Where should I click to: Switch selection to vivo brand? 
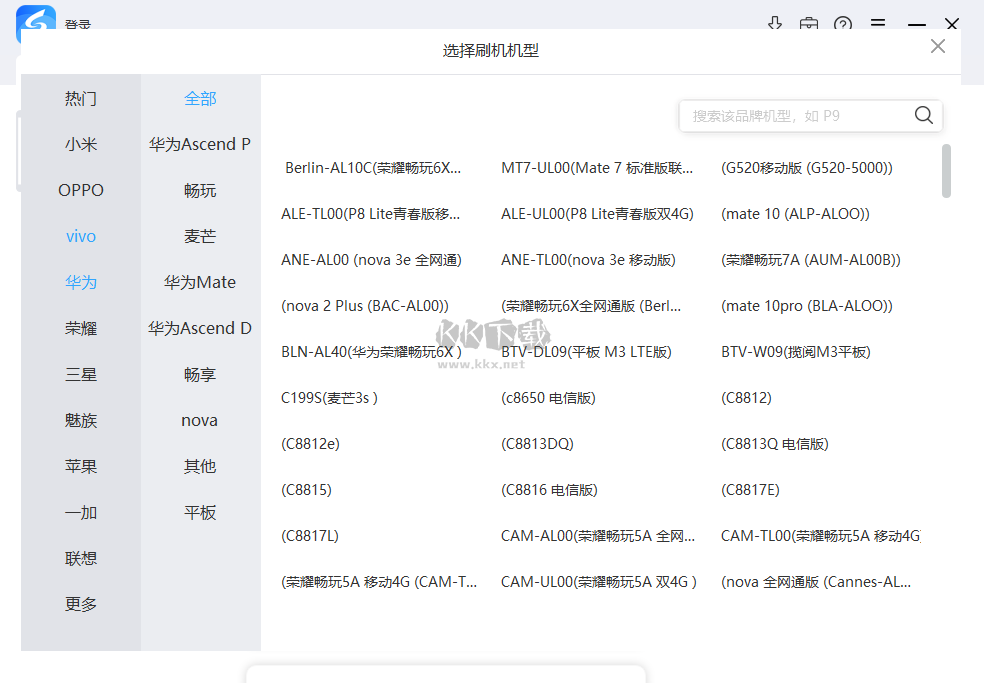point(80,236)
